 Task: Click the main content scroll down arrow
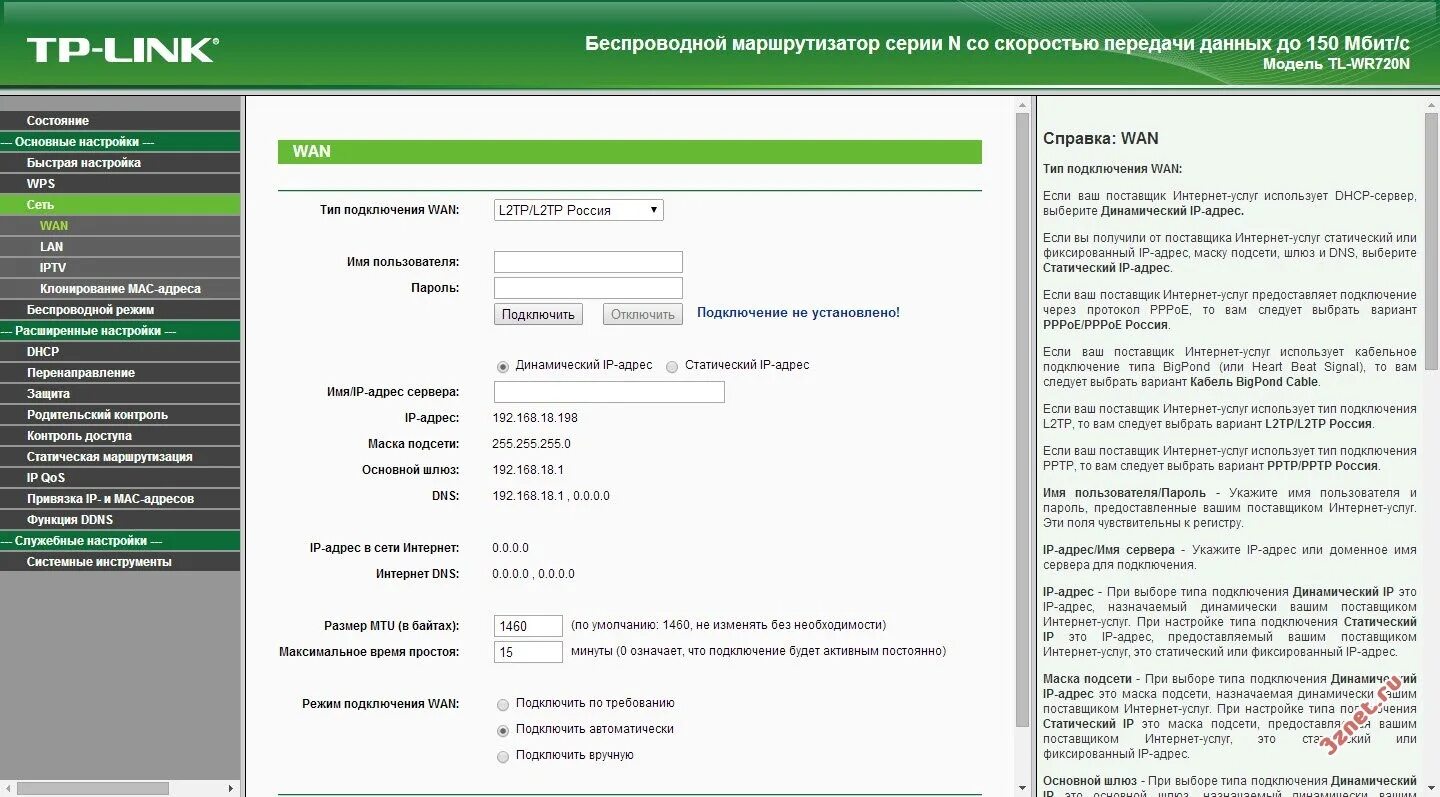pos(1022,788)
